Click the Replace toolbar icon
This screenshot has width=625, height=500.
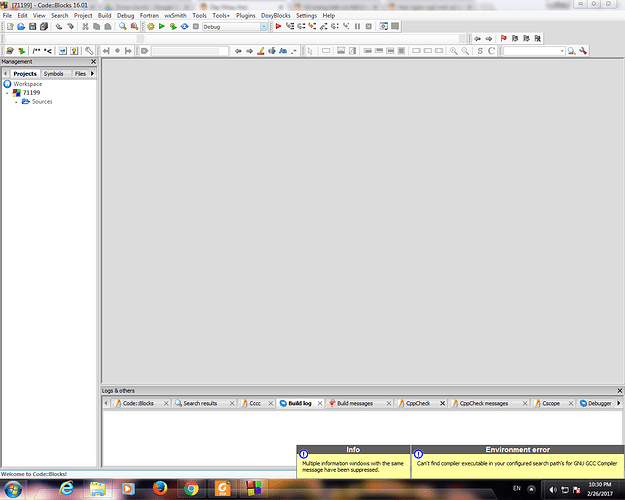tap(134, 26)
